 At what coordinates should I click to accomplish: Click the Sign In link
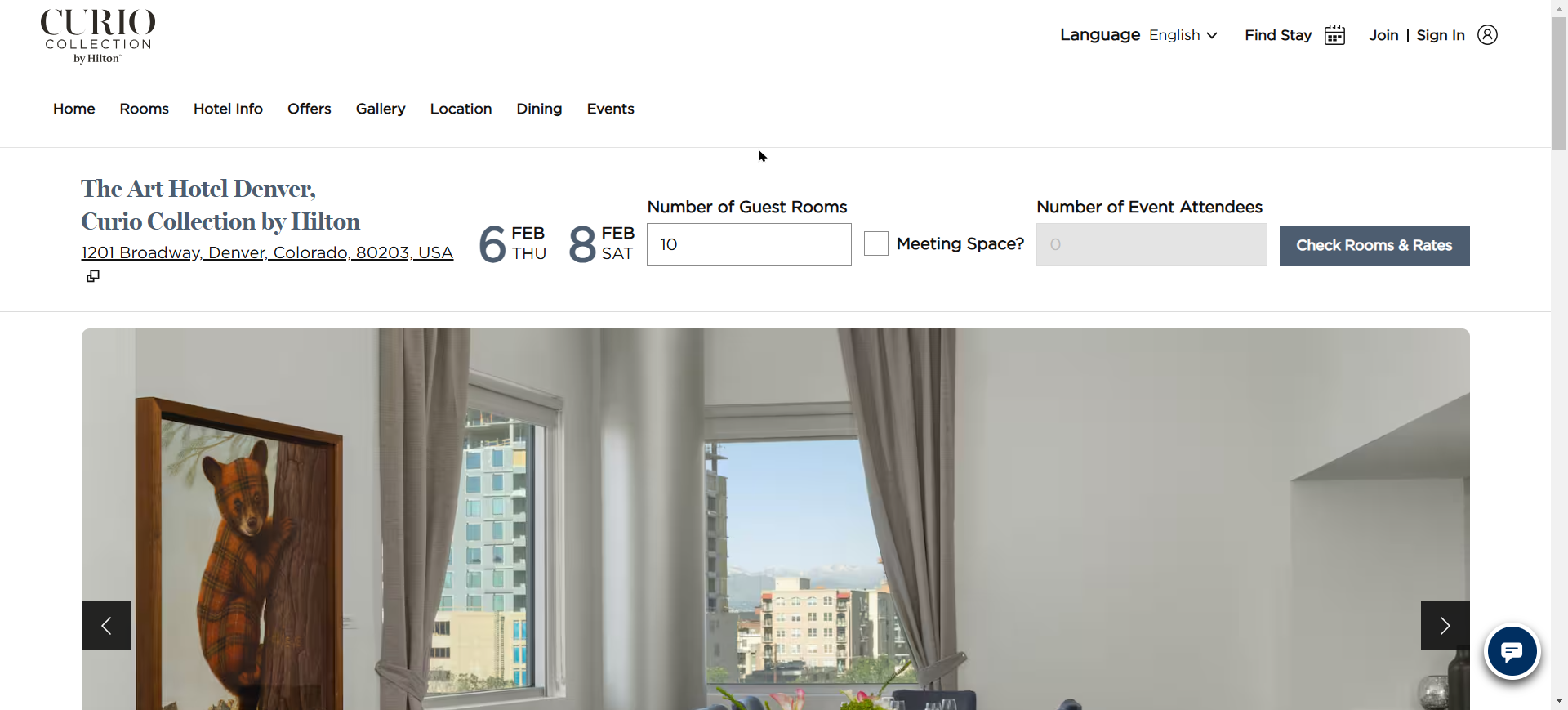[x=1441, y=35]
